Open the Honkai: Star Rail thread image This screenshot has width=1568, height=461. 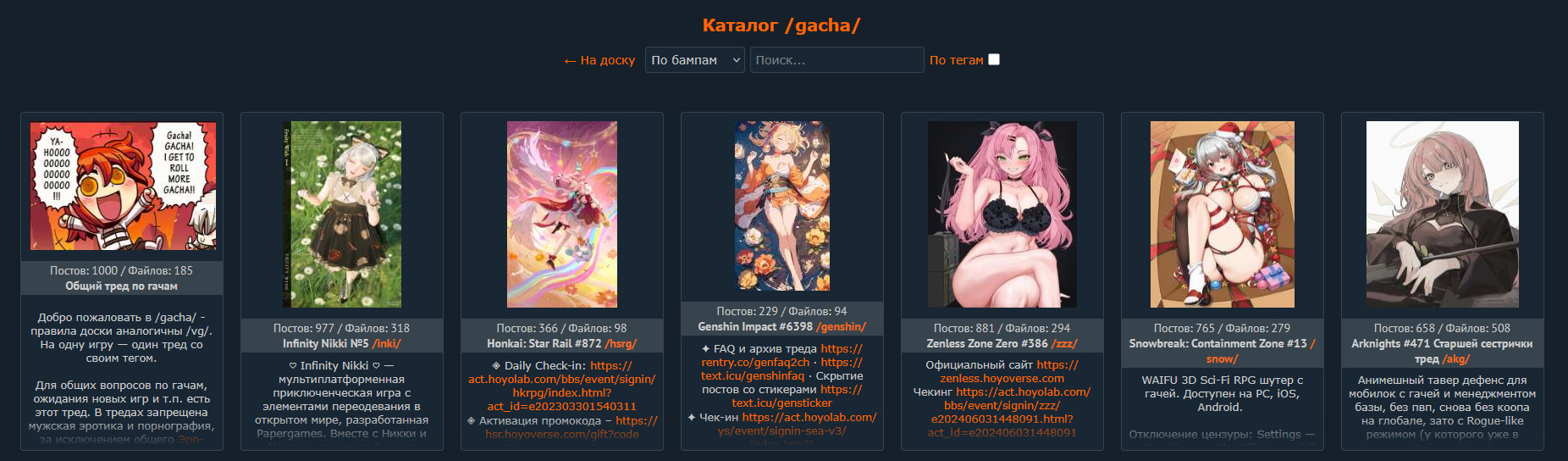pos(562,214)
